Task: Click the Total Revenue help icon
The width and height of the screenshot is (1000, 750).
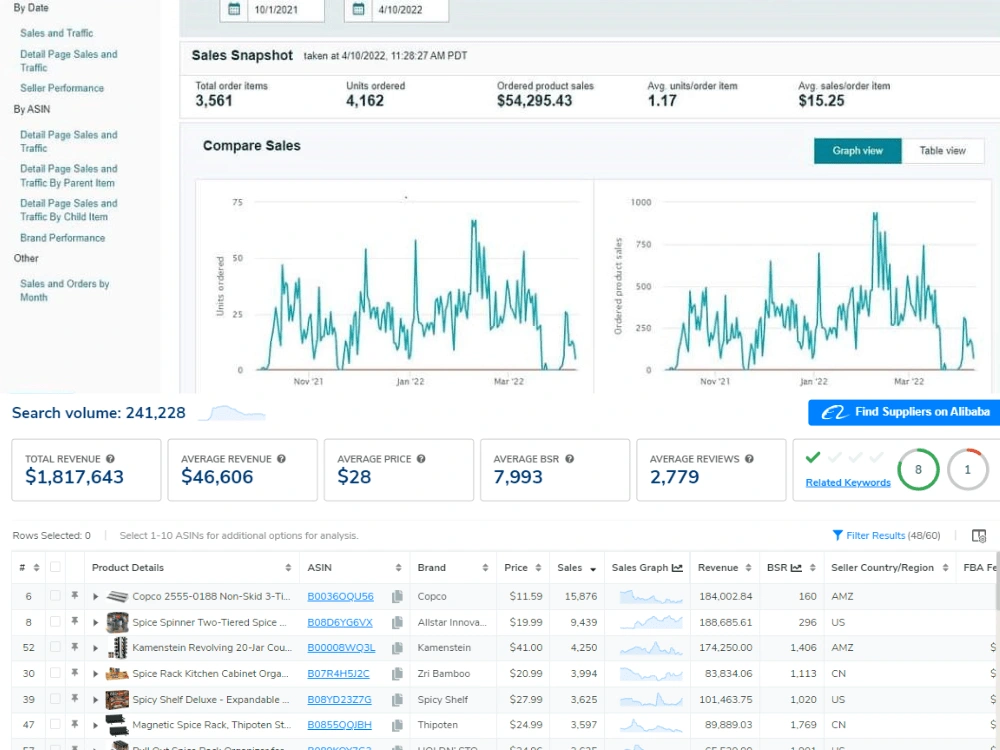Action: tap(110, 459)
